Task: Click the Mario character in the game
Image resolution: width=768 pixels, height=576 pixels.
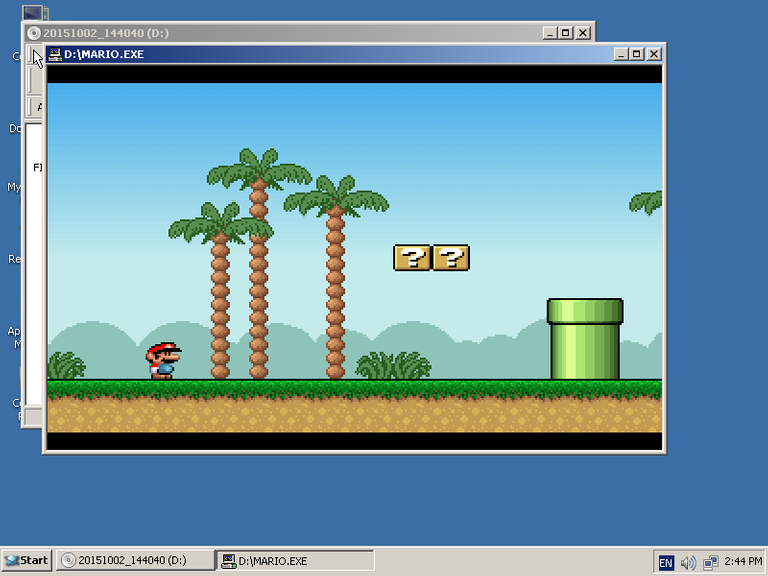Action: tap(164, 360)
